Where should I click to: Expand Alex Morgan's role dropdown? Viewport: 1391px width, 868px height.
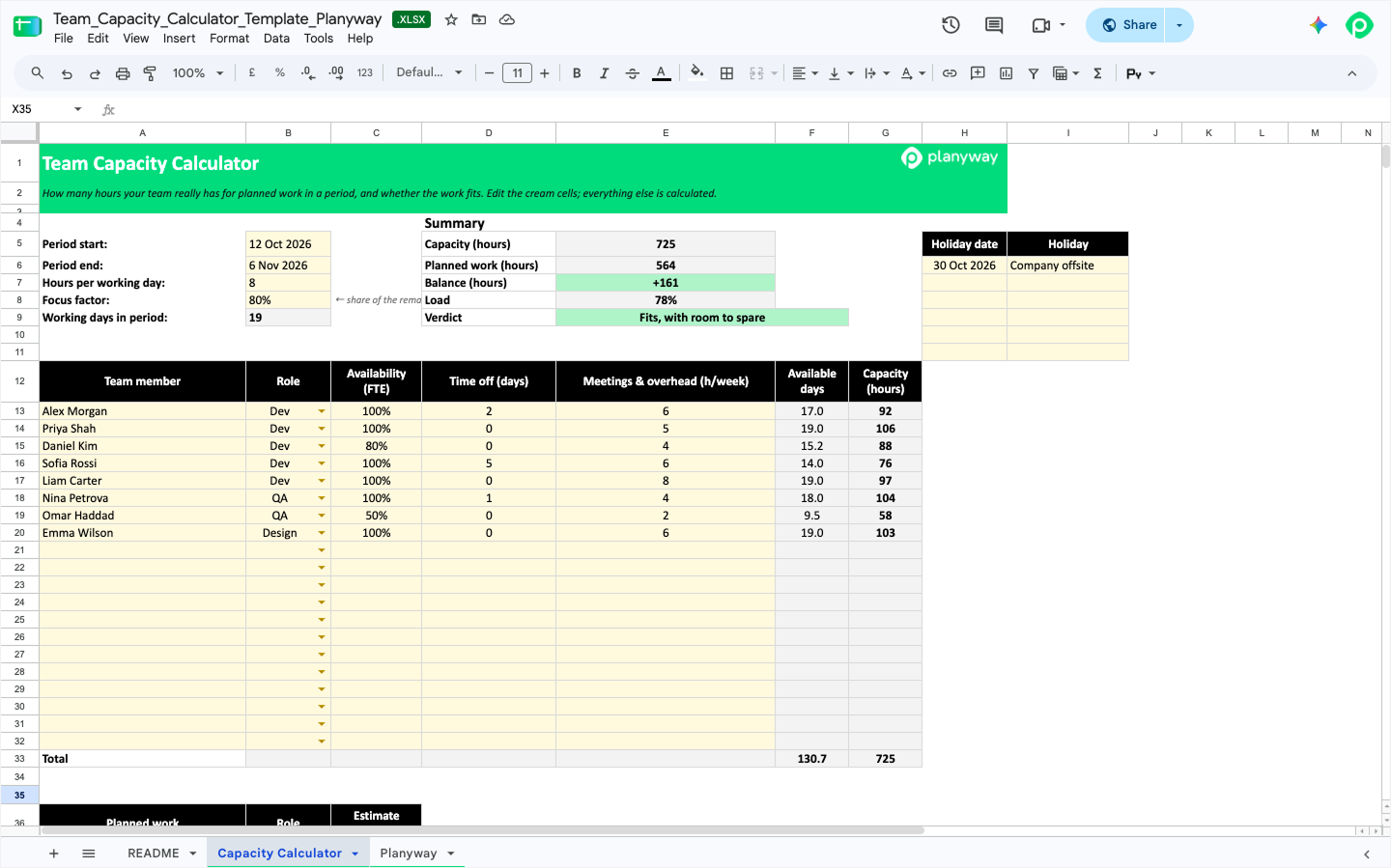[322, 411]
